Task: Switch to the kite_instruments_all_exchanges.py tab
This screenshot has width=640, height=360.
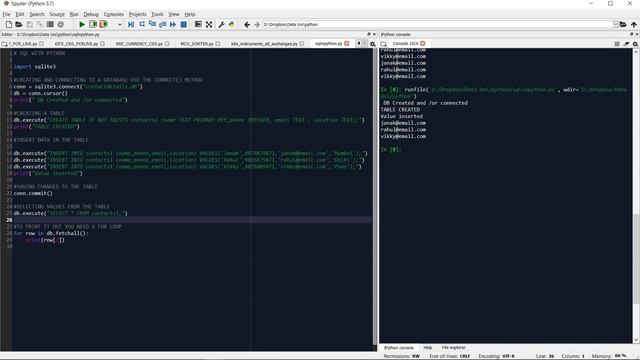Action: (264, 44)
